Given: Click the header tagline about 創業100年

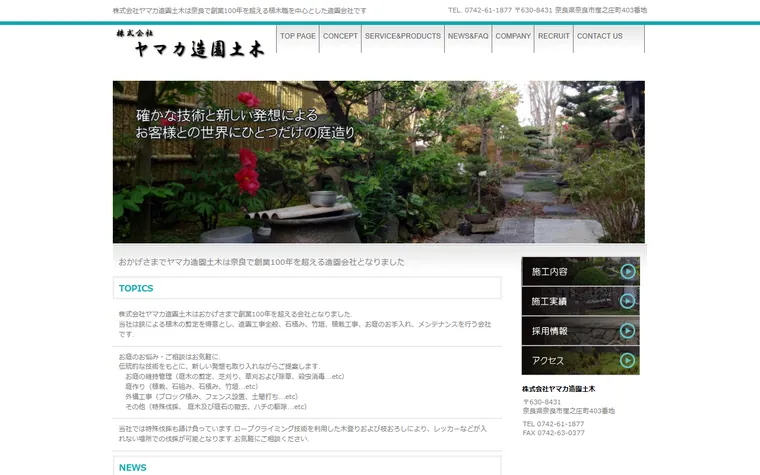Looking at the screenshot, I should coord(239,11).
